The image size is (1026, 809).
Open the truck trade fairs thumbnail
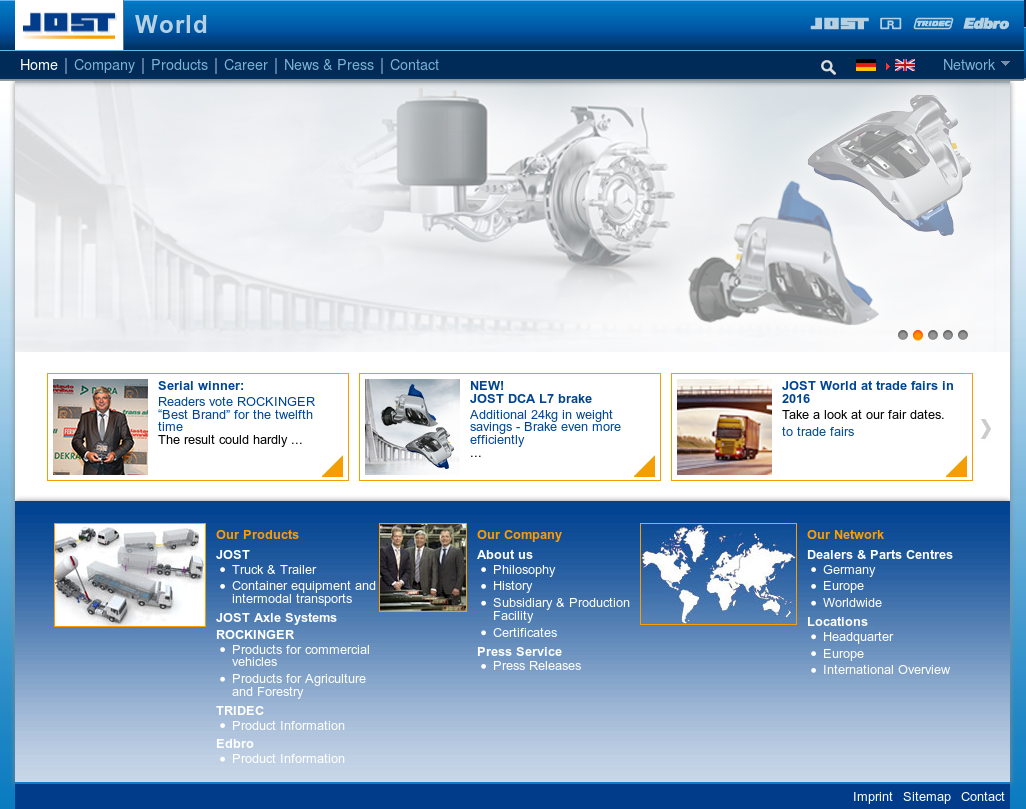[x=724, y=427]
